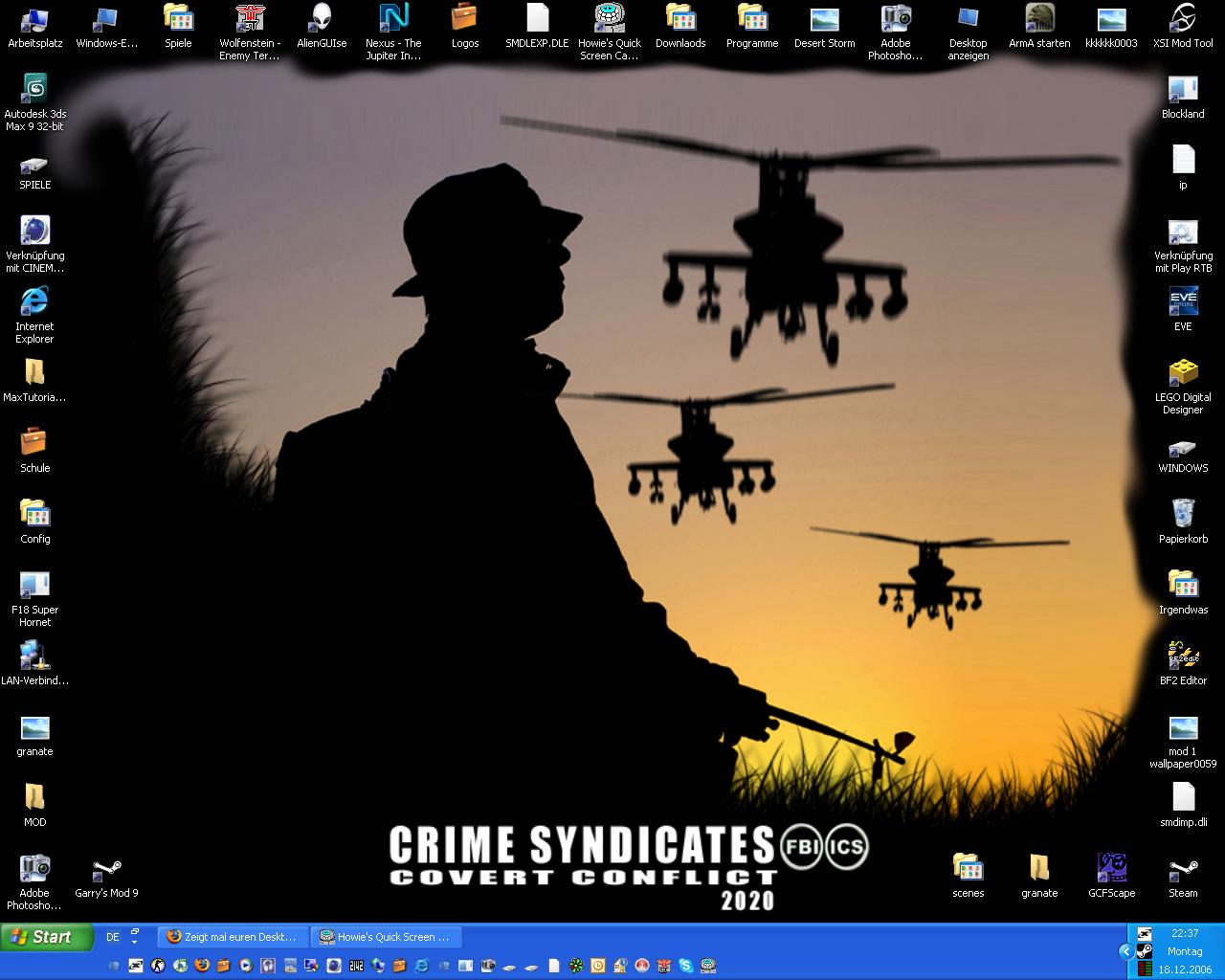
Task: Launch Skype from the quick launch bar
Action: [686, 966]
